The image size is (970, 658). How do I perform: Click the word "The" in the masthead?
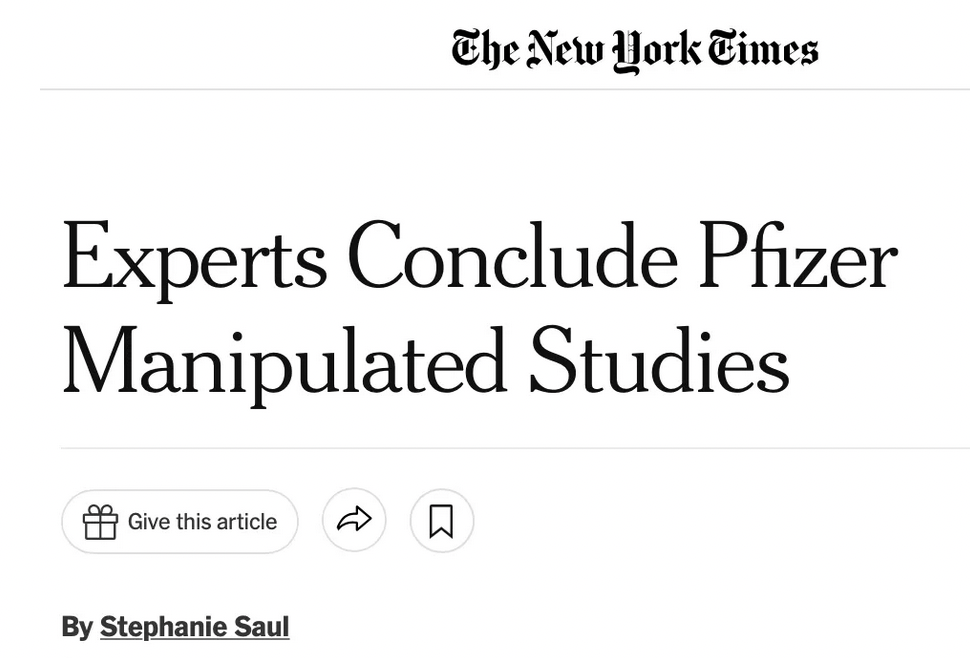click(x=484, y=50)
